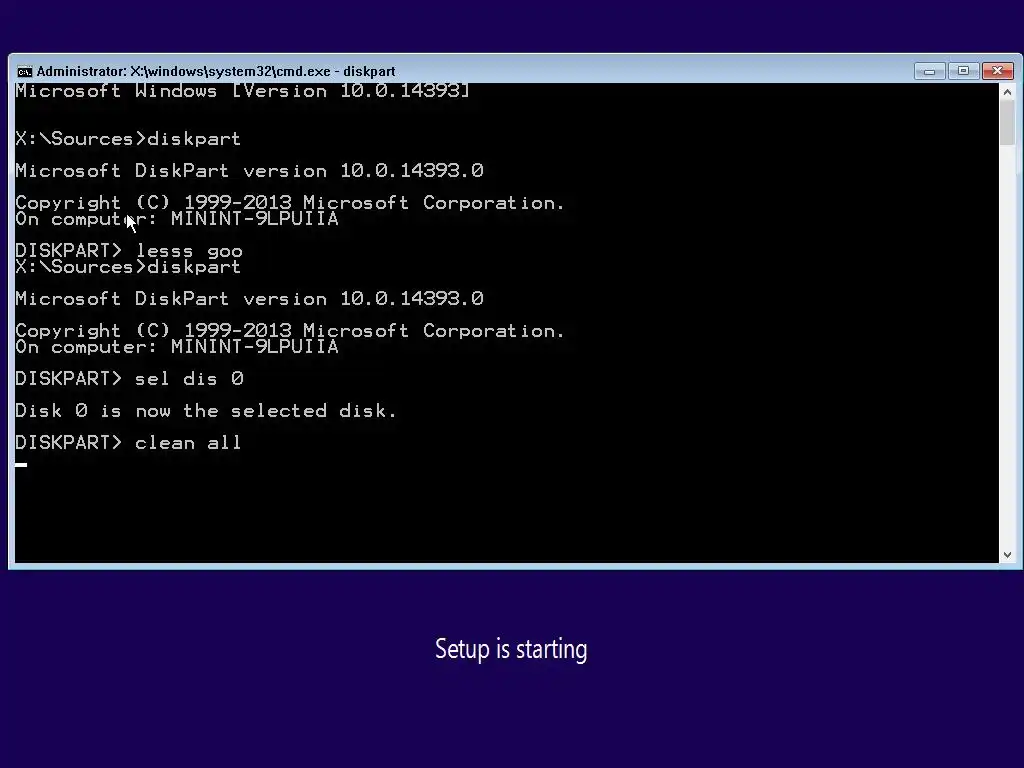This screenshot has height=768, width=1024.
Task: Maximize the command prompt window
Action: 963,71
